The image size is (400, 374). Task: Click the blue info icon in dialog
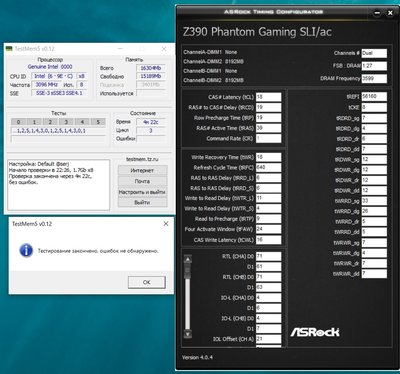click(26, 250)
